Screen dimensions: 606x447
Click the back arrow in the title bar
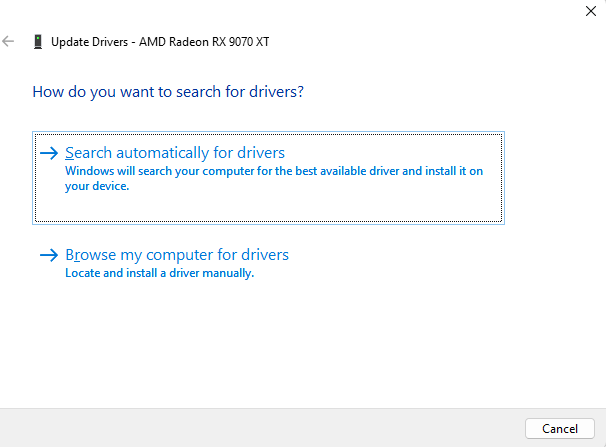(x=9, y=42)
